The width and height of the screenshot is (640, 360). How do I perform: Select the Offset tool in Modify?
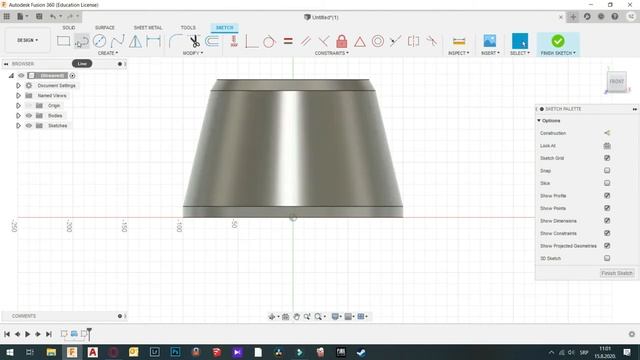[212, 41]
